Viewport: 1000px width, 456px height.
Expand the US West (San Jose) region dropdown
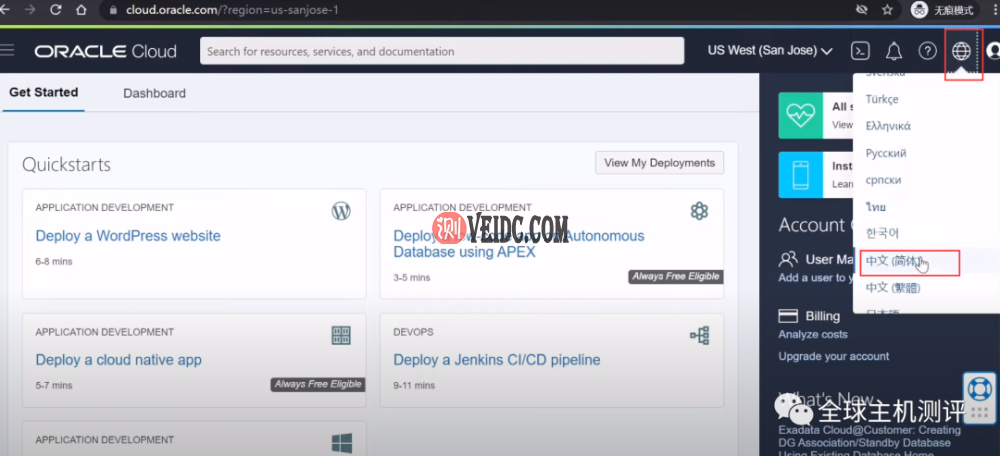(770, 51)
